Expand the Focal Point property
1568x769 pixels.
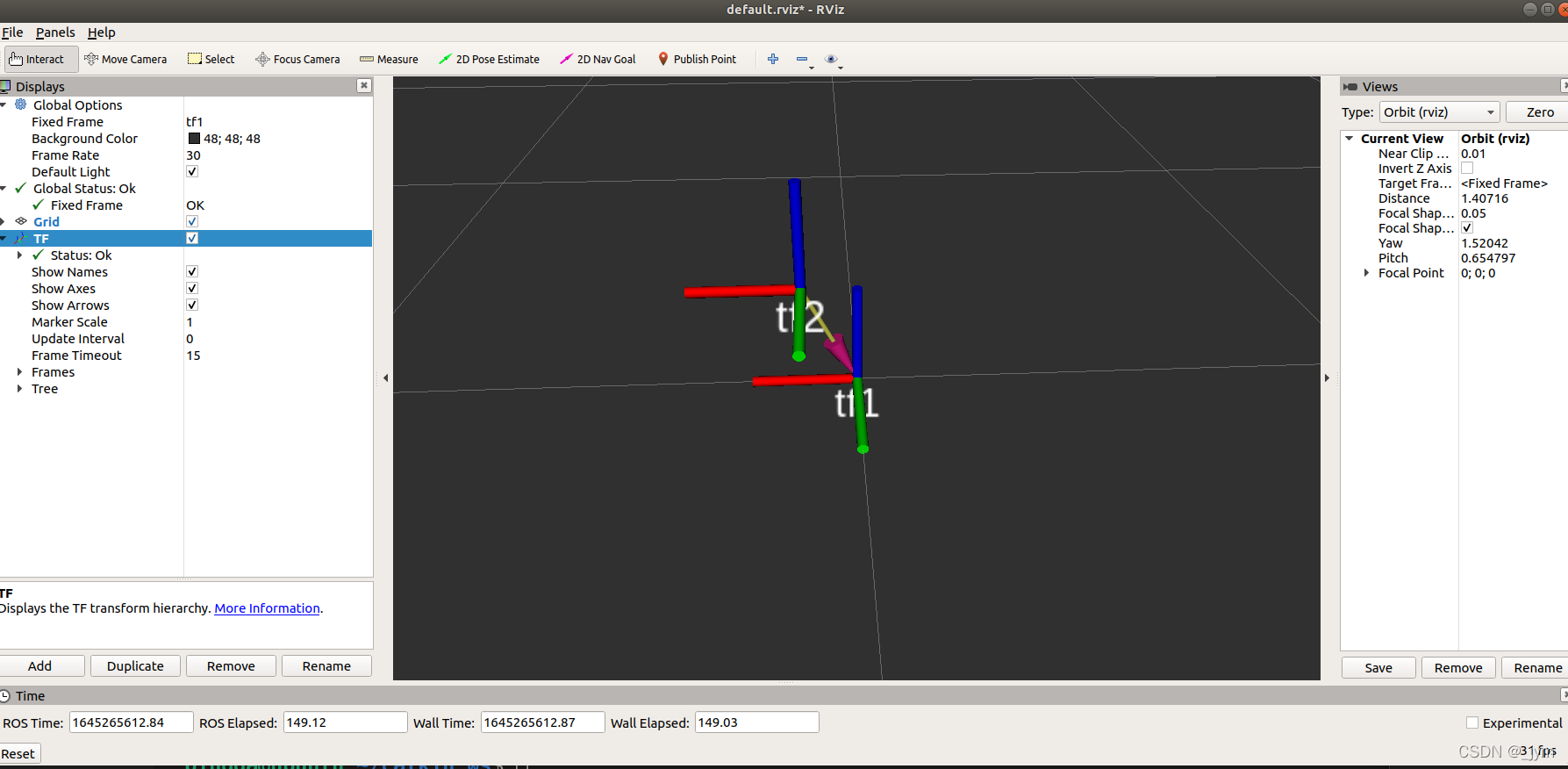click(1366, 272)
